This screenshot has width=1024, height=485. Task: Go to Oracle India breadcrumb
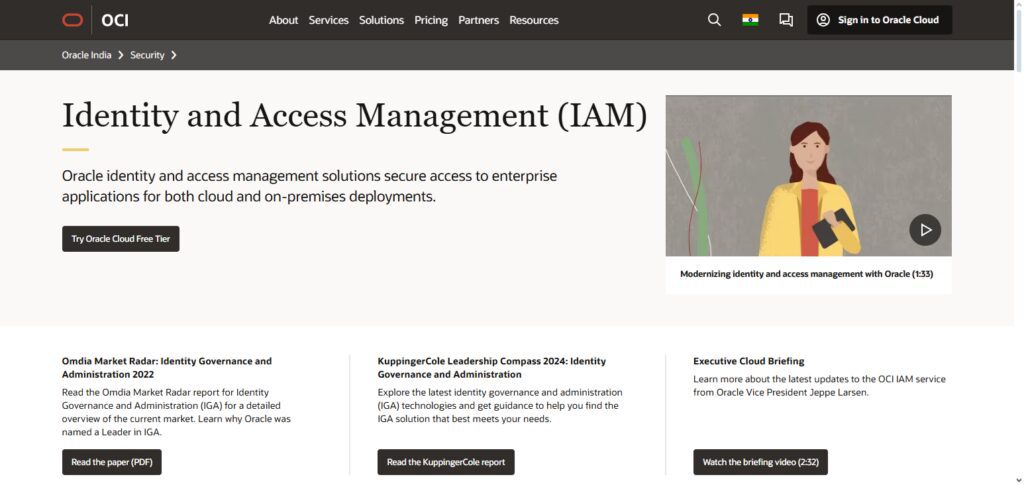[86, 55]
